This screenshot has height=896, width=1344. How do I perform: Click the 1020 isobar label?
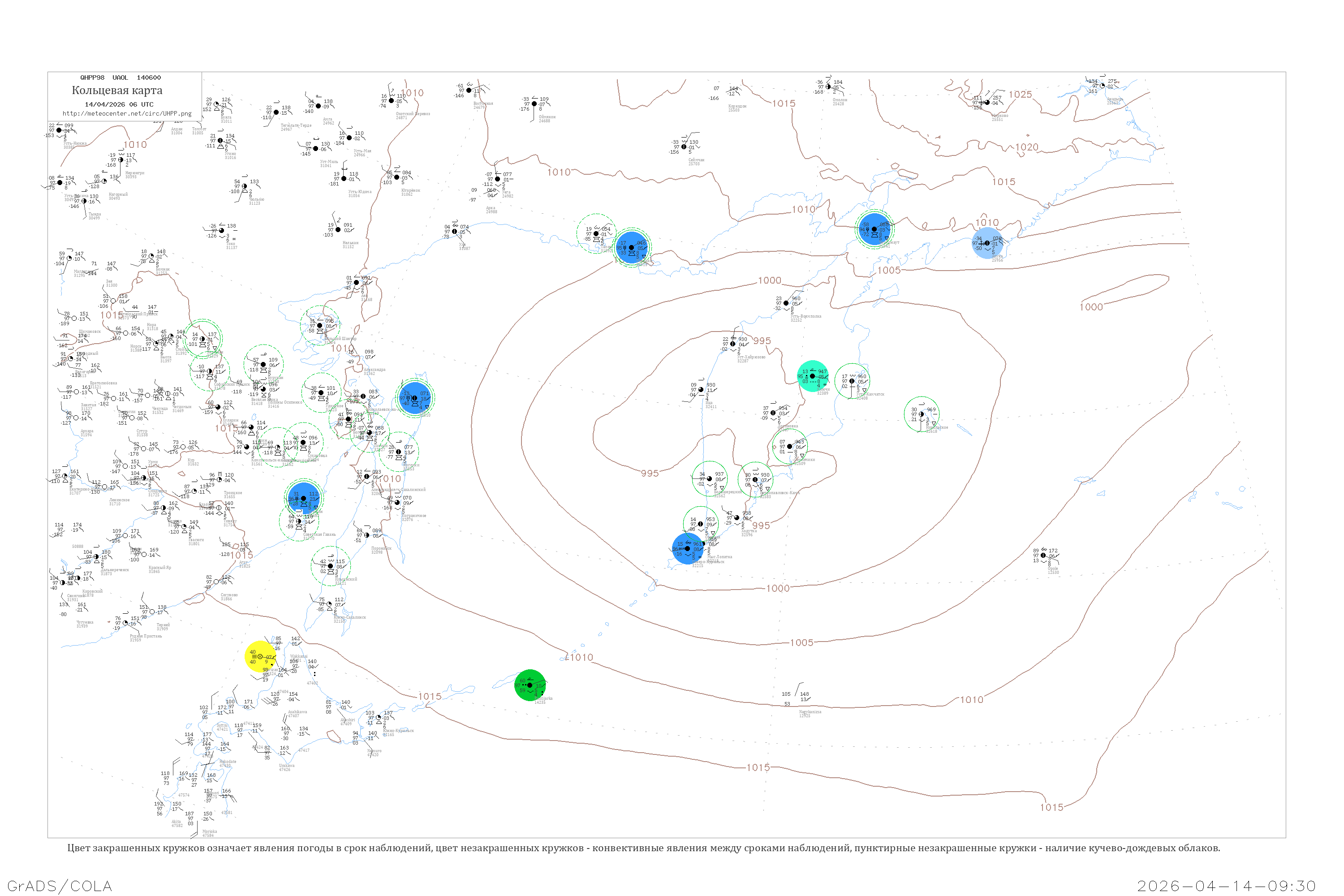click(1026, 147)
